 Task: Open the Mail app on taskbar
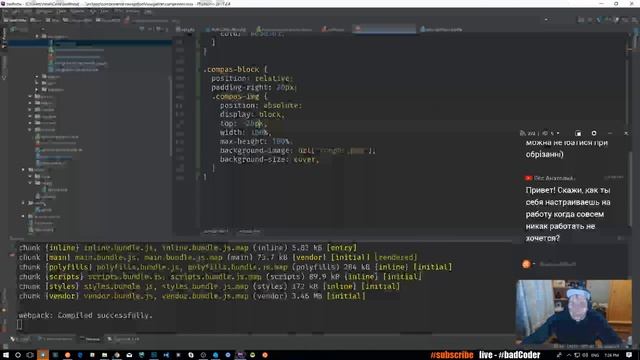129,355
